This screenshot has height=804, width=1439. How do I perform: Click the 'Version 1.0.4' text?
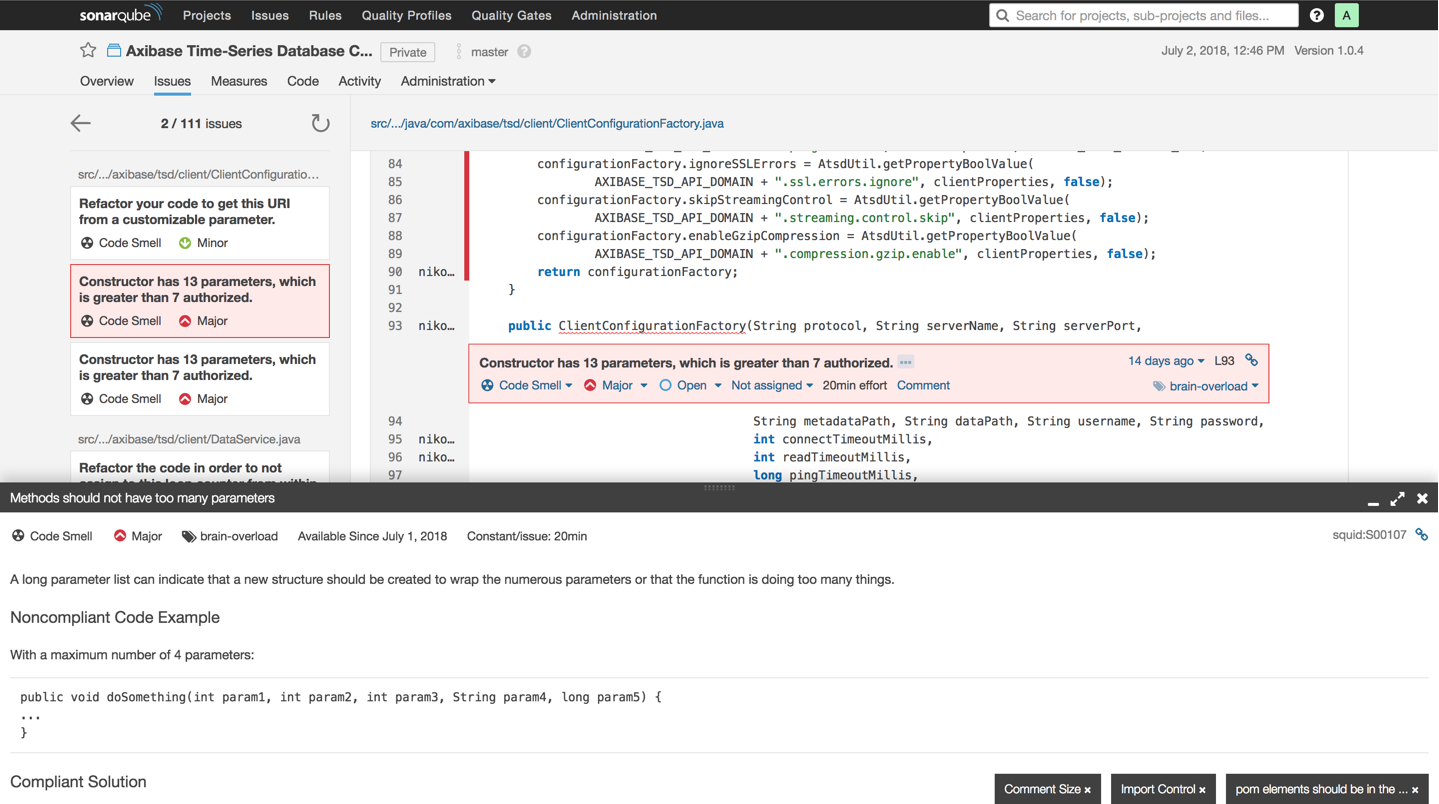(1329, 50)
